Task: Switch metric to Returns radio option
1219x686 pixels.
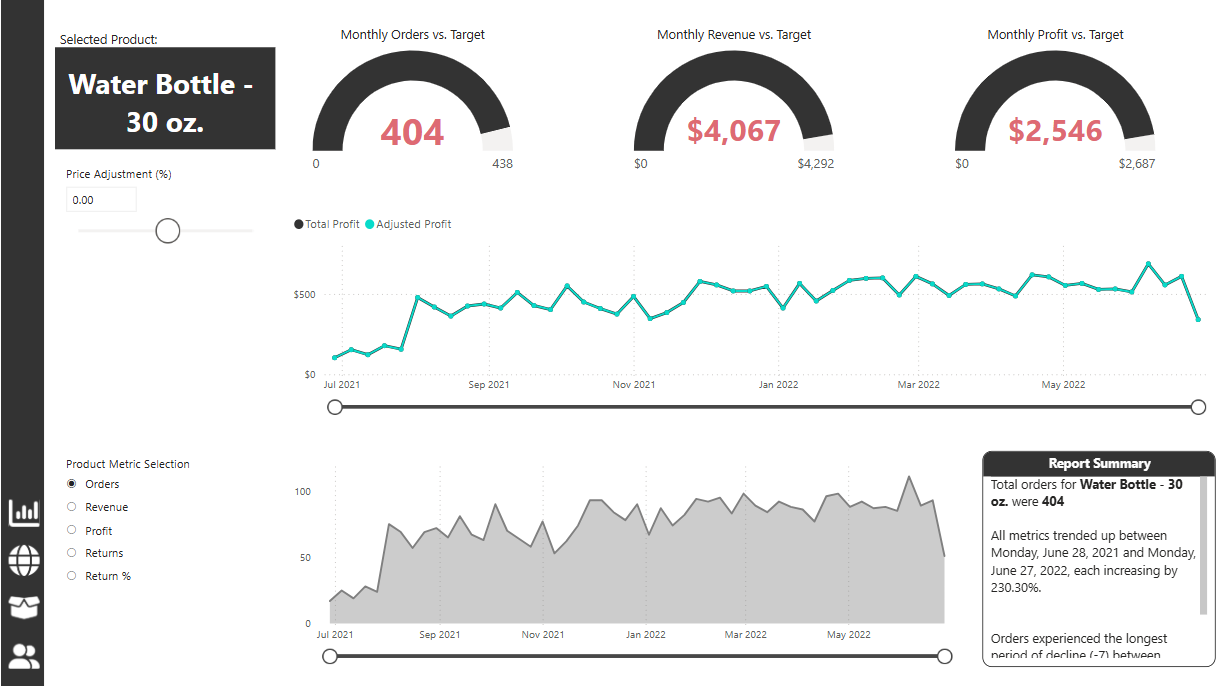Action: (71, 553)
